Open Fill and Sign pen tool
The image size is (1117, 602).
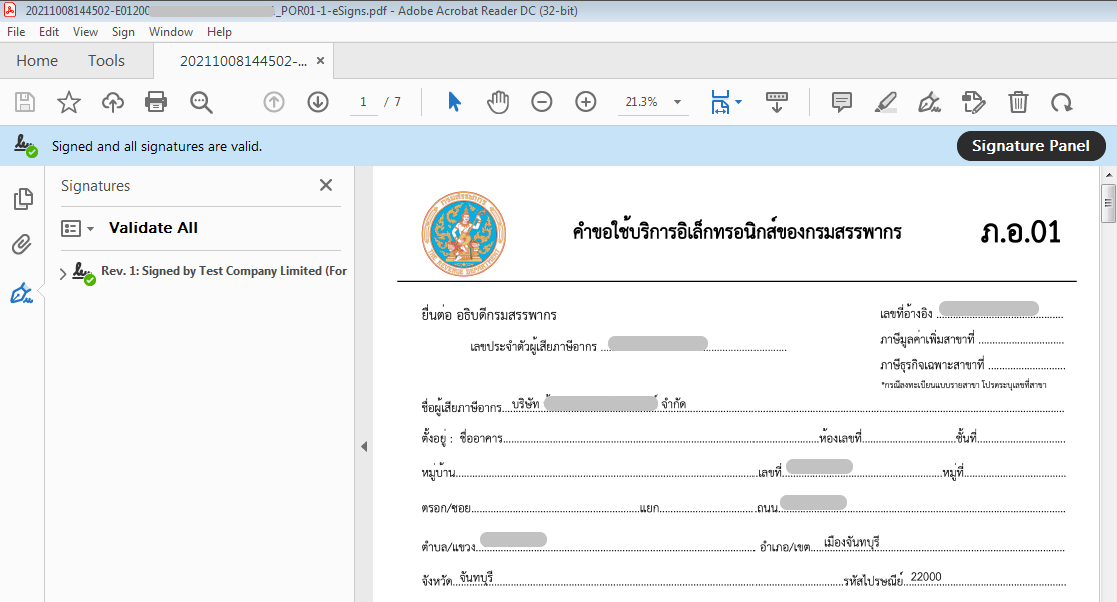click(929, 102)
